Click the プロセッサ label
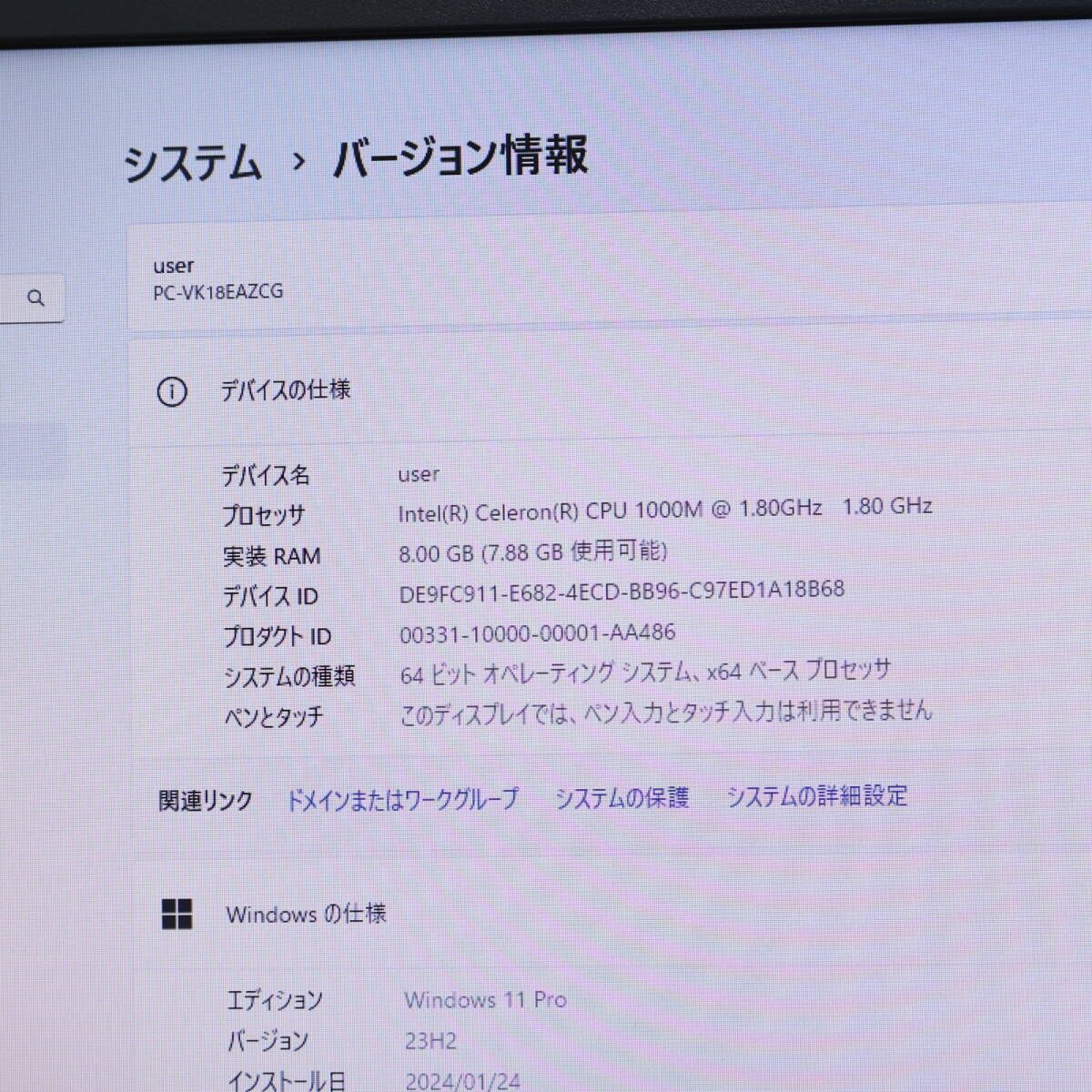The height and width of the screenshot is (1092, 1092). 264,515
